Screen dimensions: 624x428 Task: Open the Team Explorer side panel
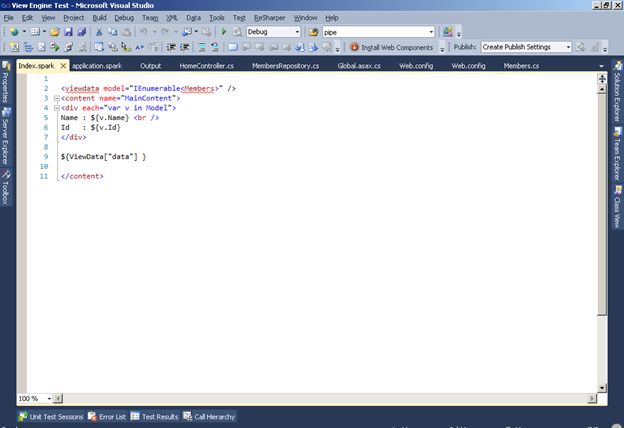click(618, 154)
